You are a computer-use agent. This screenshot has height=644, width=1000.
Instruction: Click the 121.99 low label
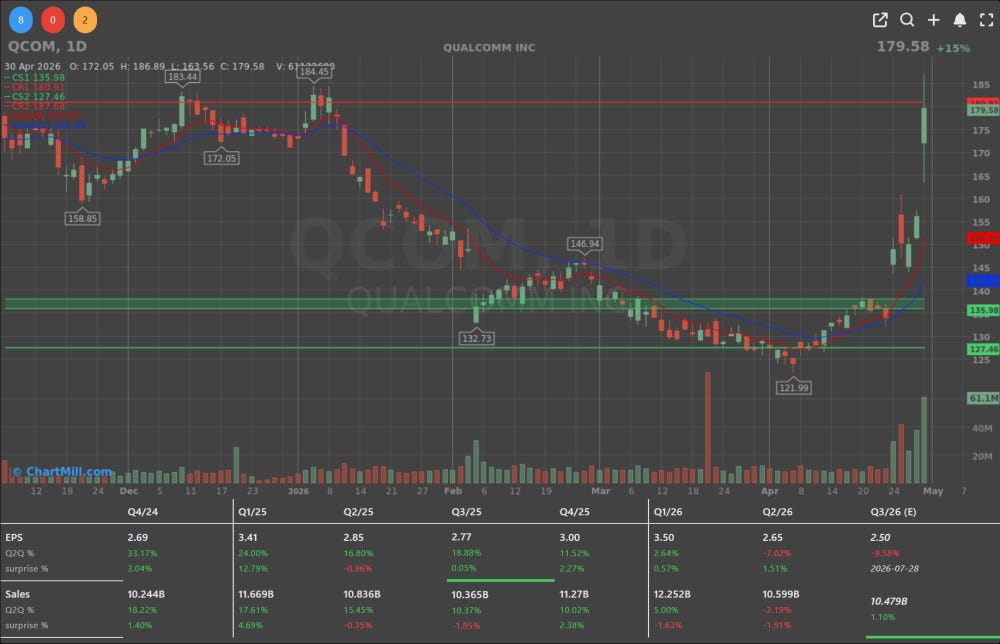click(x=793, y=388)
